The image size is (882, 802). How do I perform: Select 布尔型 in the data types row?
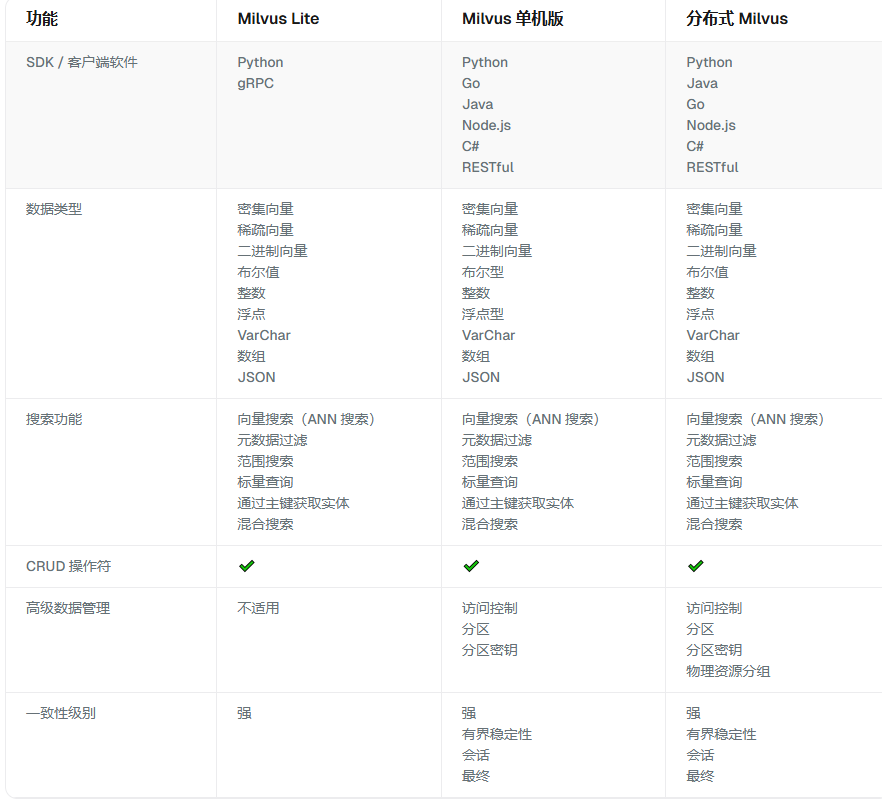[x=483, y=272]
